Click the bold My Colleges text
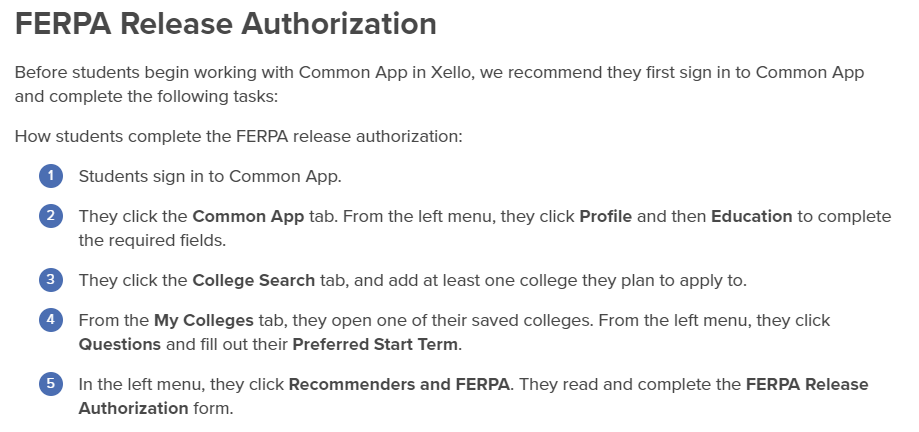This screenshot has height=432, width=919. [x=204, y=321]
